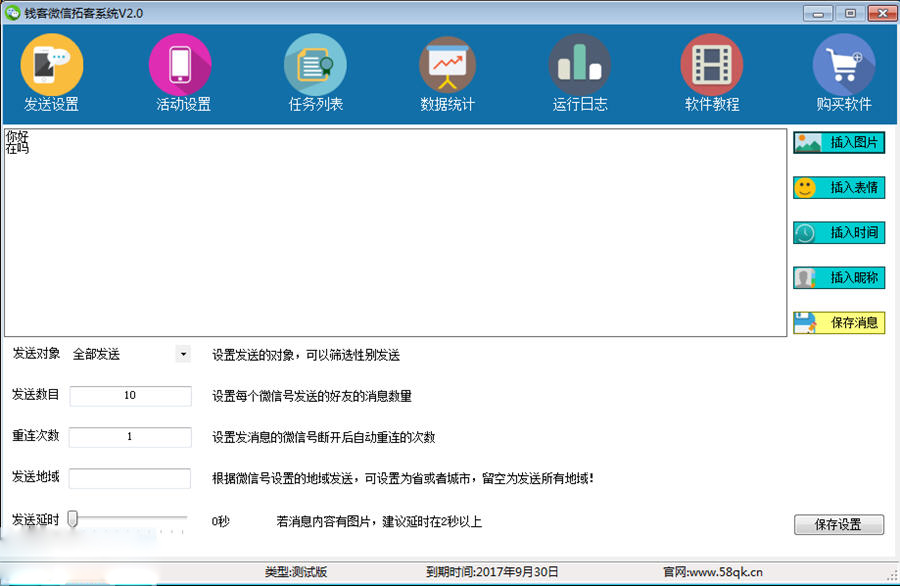Screen dimensions: 900x586
Task: Open 运行日志 run log icon
Action: 580,65
